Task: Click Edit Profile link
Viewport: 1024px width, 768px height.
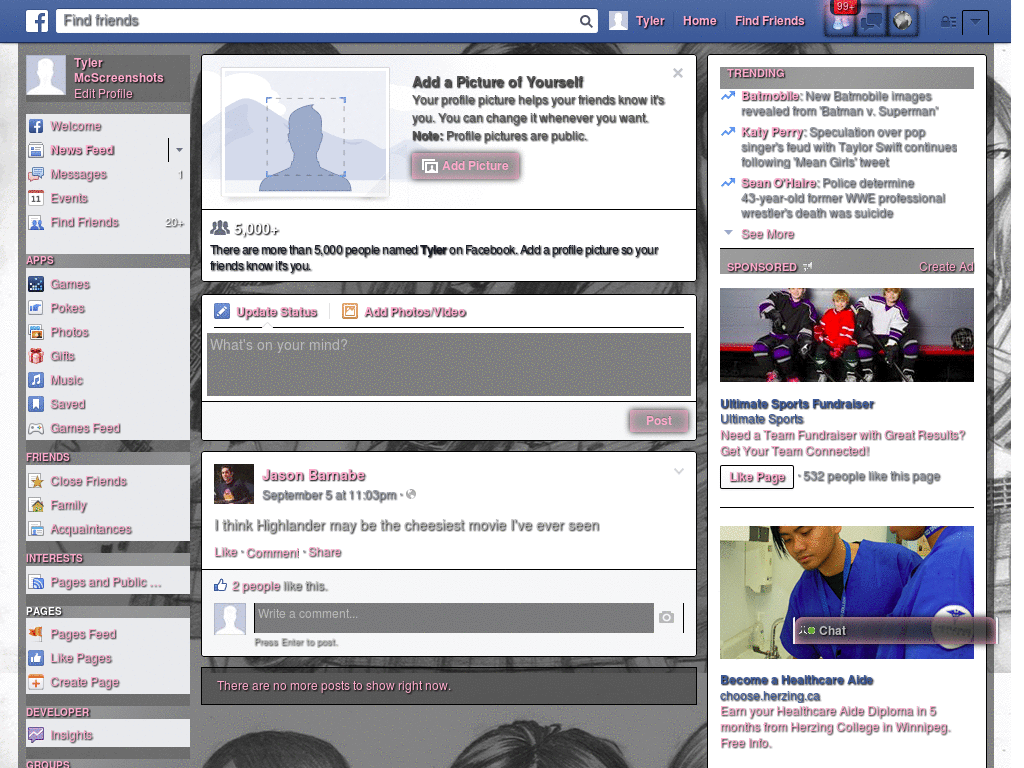Action: (x=103, y=93)
